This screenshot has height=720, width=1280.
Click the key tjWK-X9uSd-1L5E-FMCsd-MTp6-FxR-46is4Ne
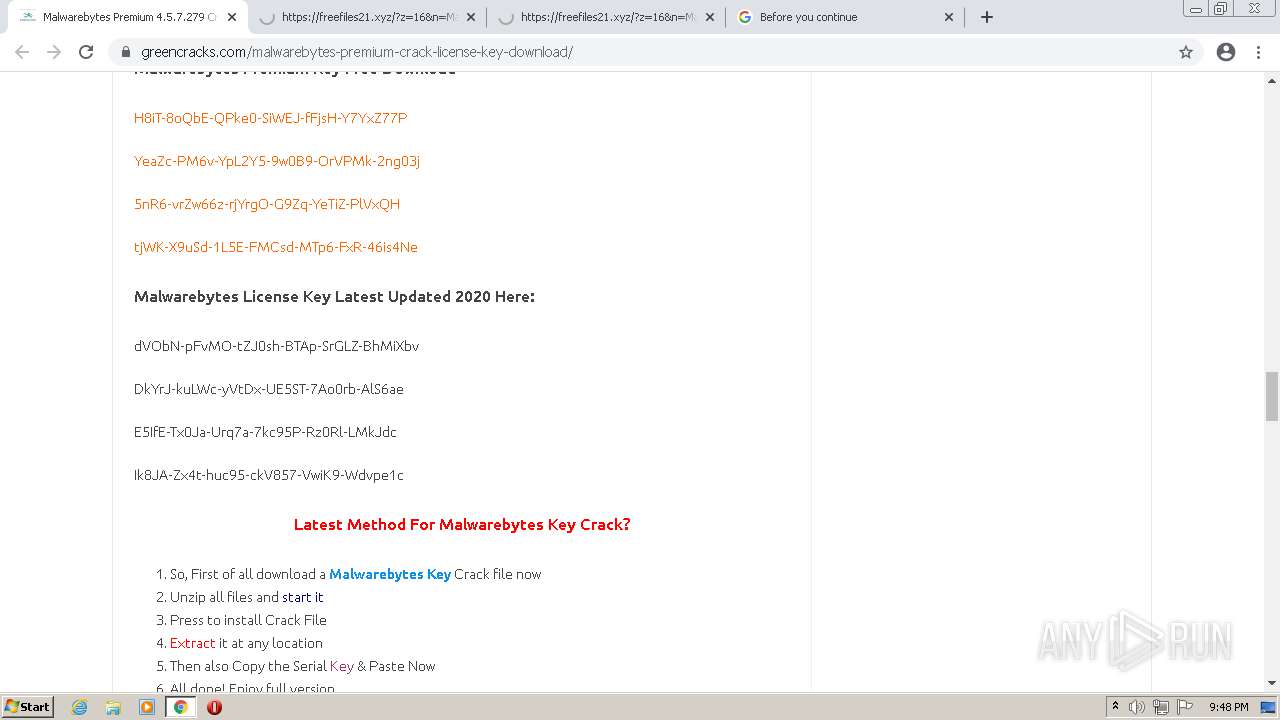coord(276,247)
